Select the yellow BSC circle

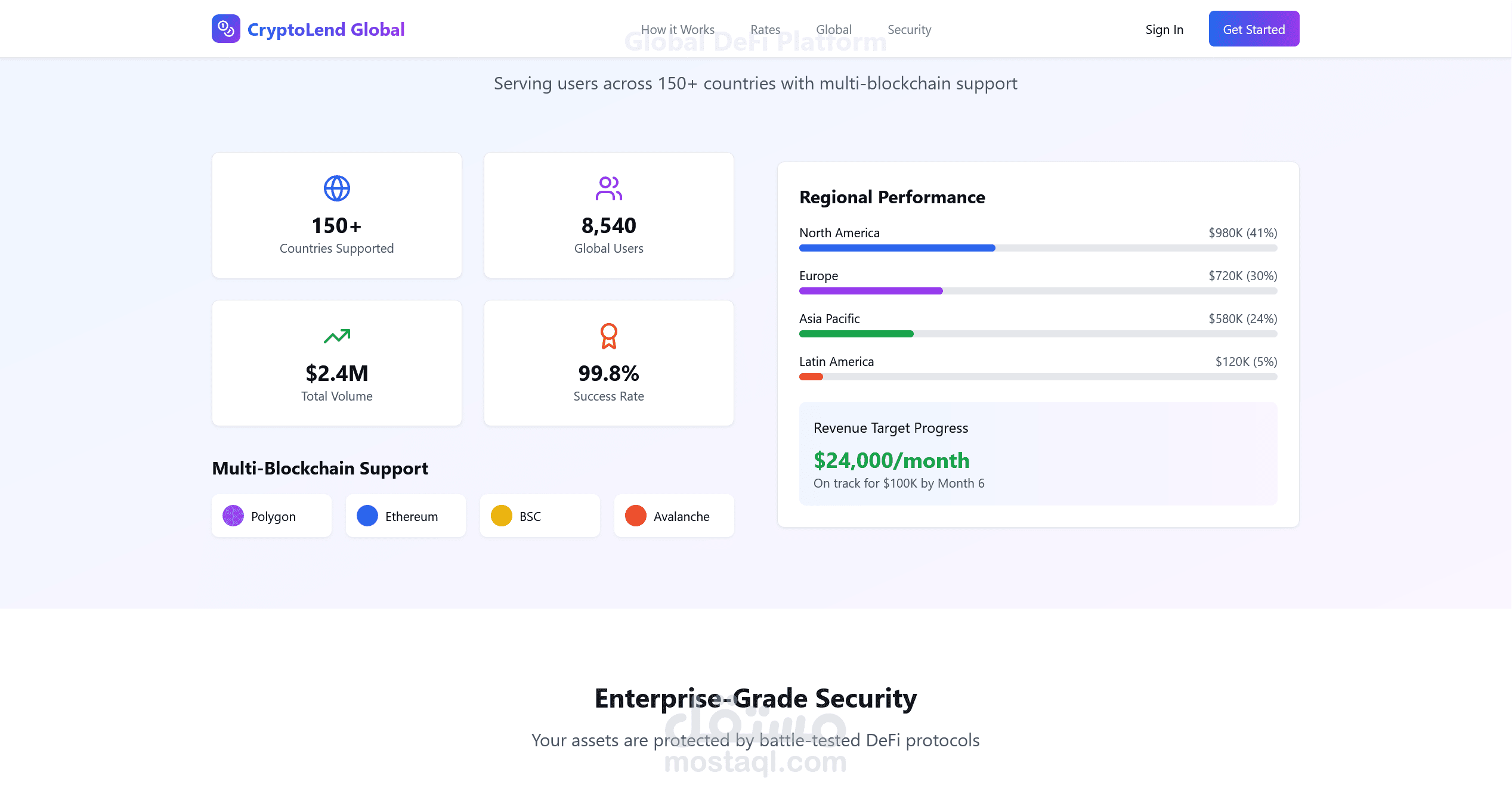point(502,516)
